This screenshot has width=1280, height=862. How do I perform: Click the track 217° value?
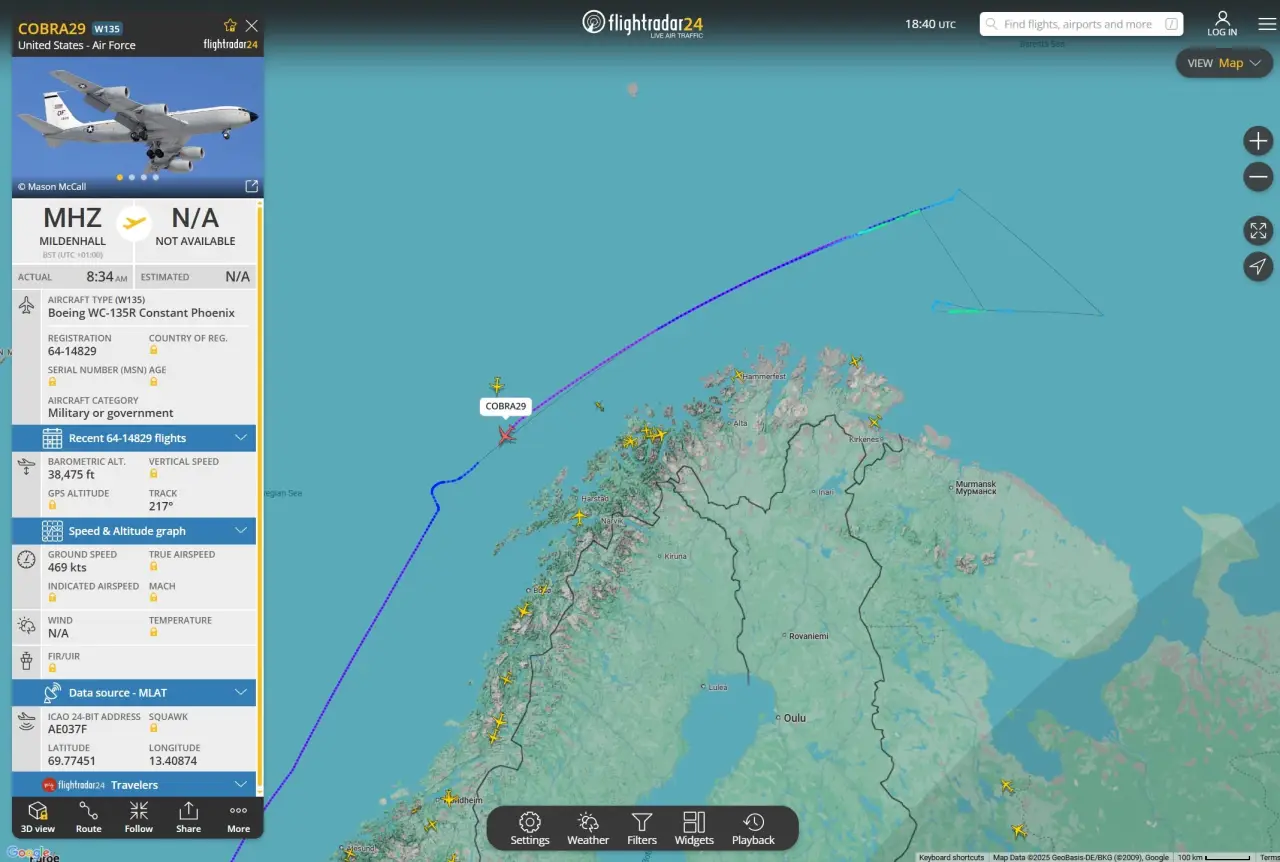click(x=161, y=506)
